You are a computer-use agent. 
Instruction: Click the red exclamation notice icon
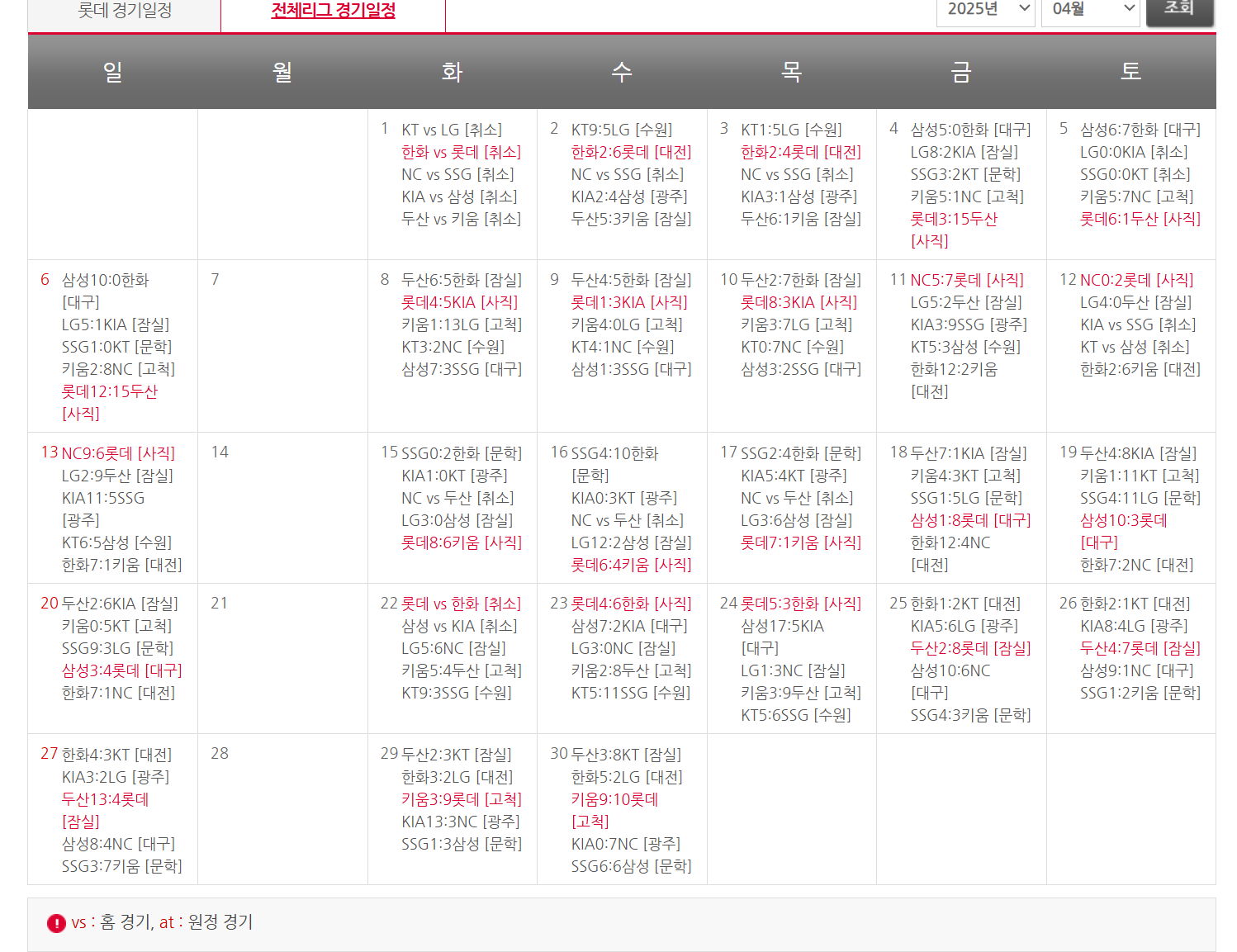tap(56, 923)
